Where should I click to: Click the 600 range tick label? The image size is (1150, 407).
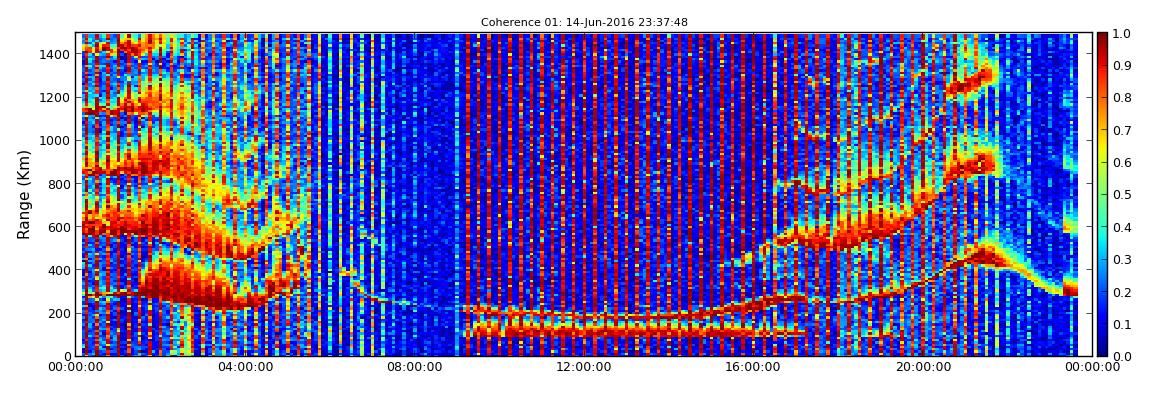pos(59,227)
